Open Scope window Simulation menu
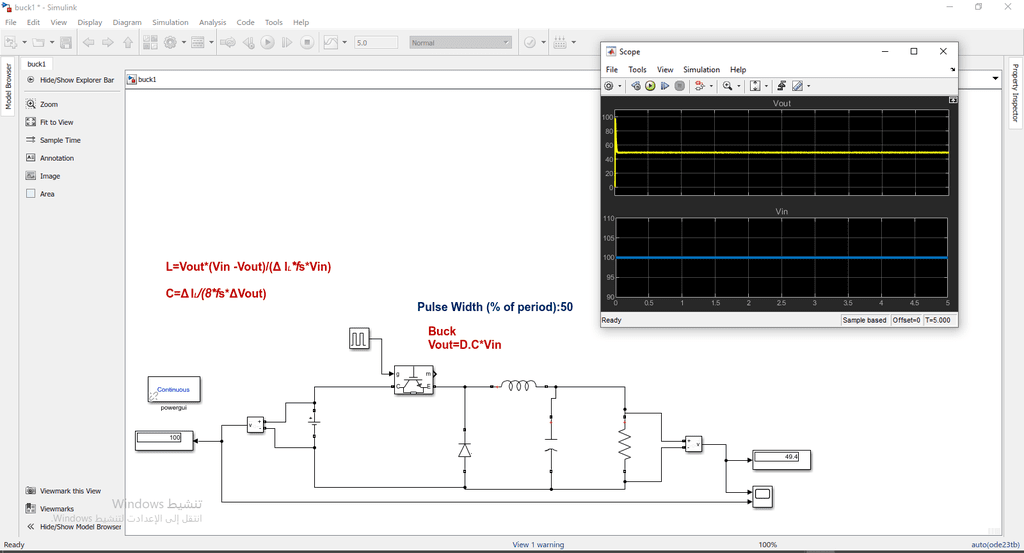This screenshot has width=1024, height=553. [701, 70]
